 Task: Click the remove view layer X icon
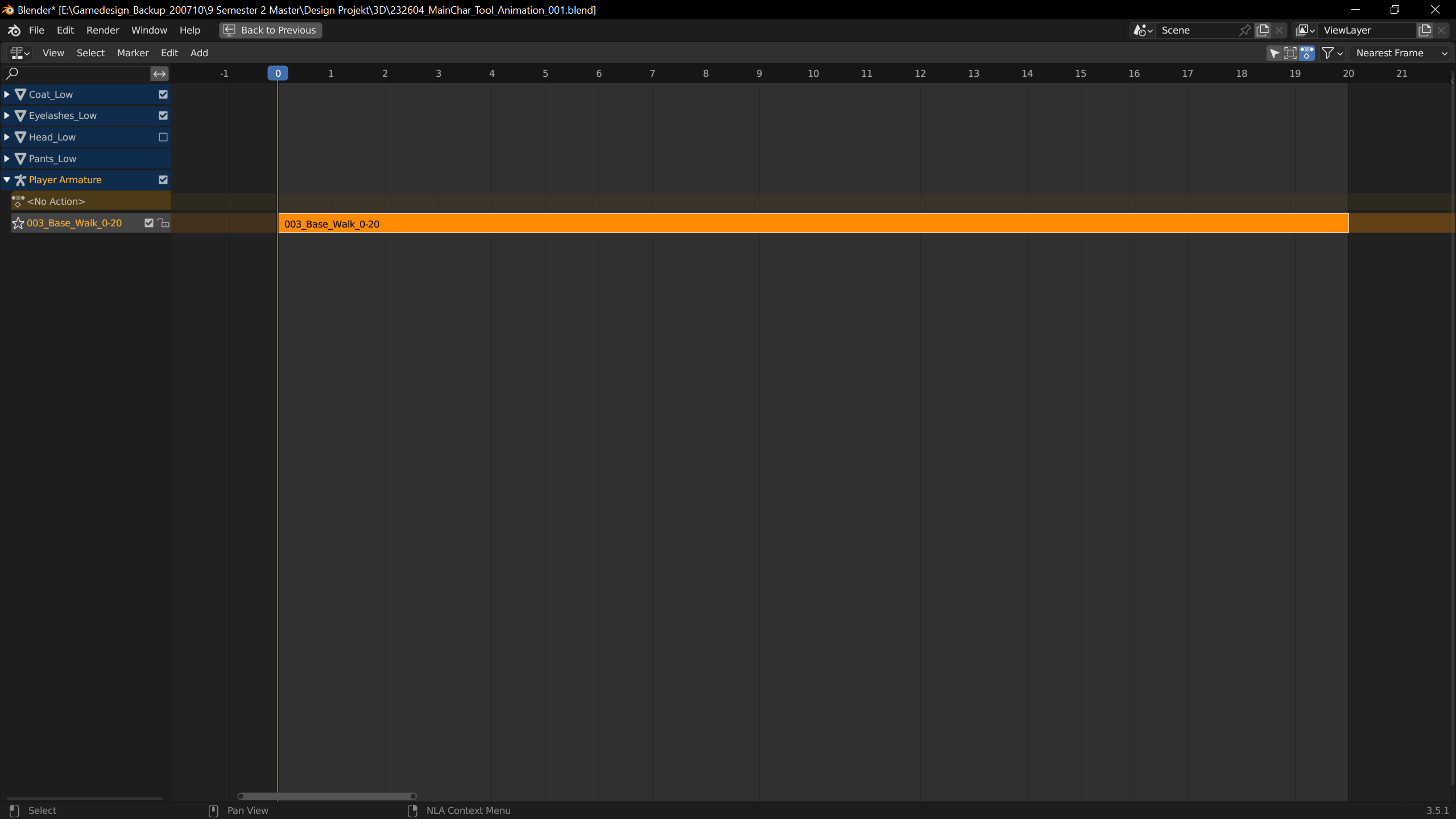click(x=1441, y=30)
